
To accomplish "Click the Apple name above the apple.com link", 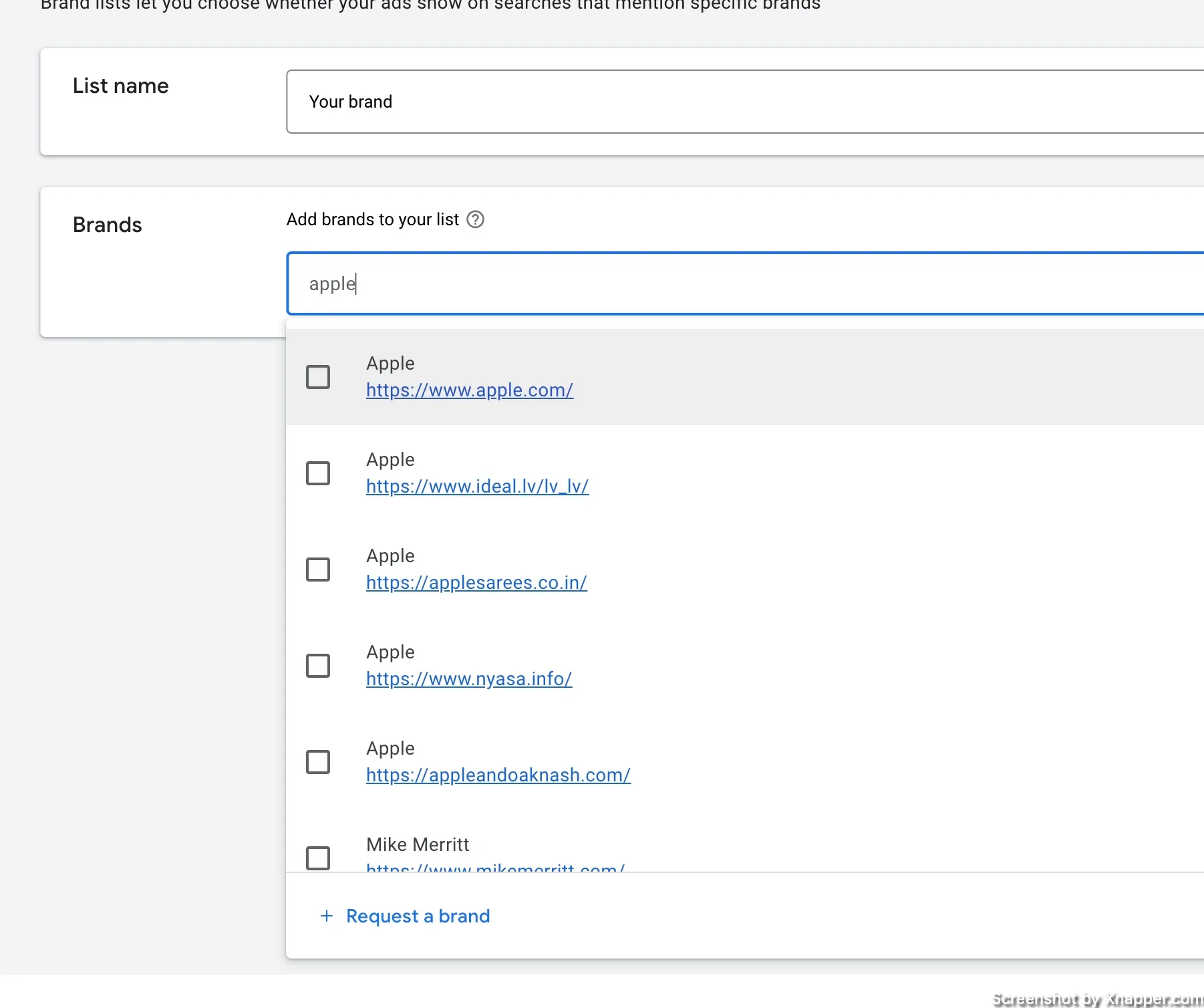I will [390, 364].
